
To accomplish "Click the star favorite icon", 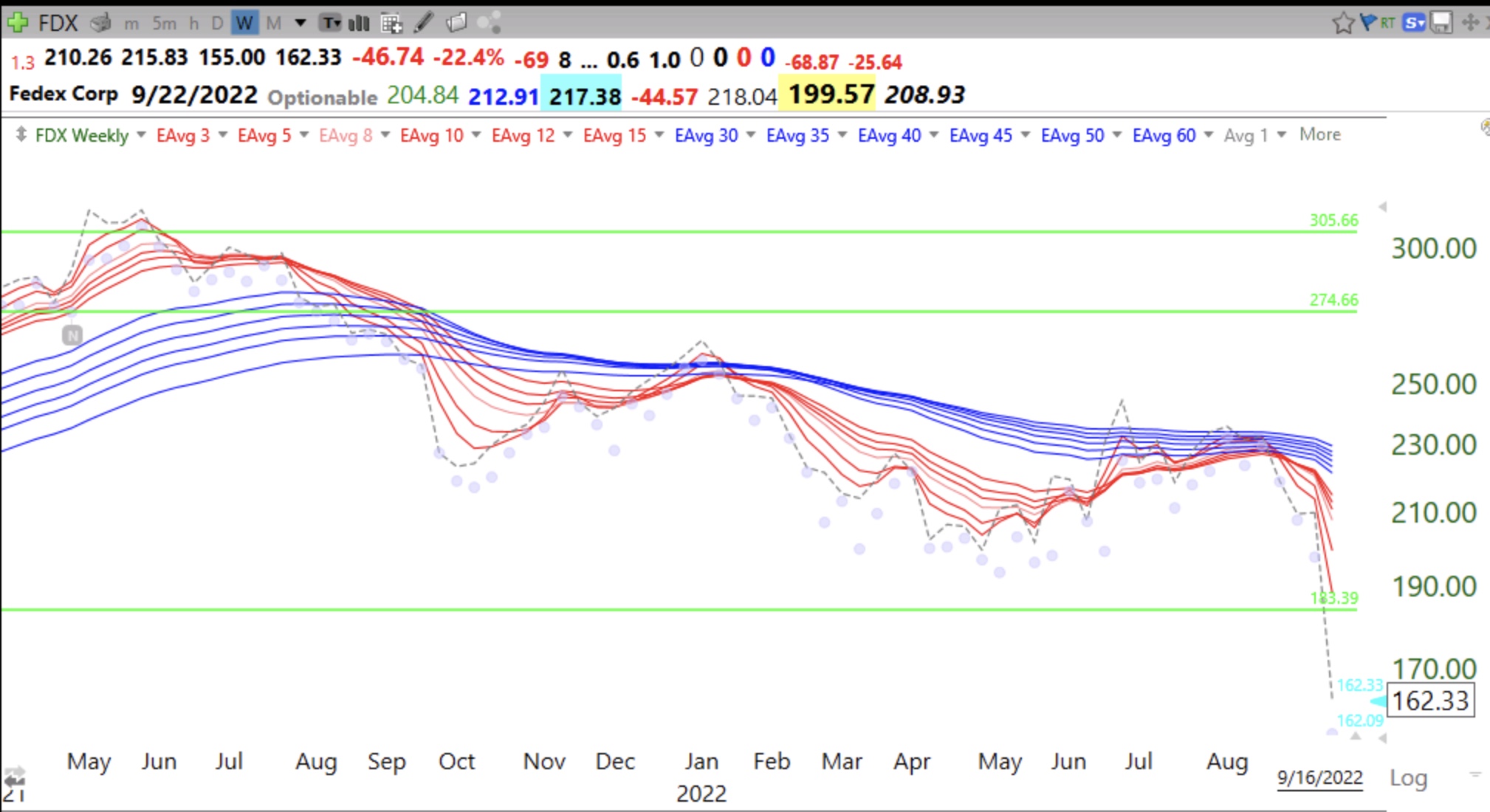I will point(1343,23).
